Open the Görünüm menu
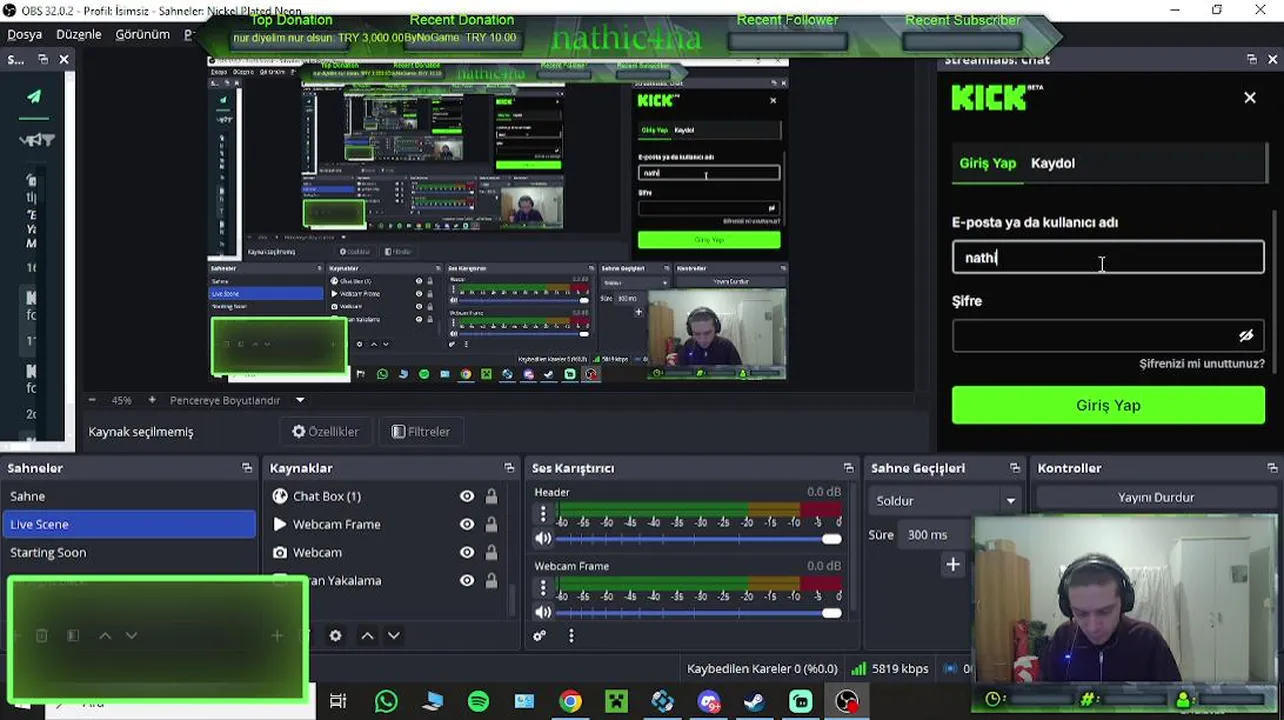 pos(142,34)
